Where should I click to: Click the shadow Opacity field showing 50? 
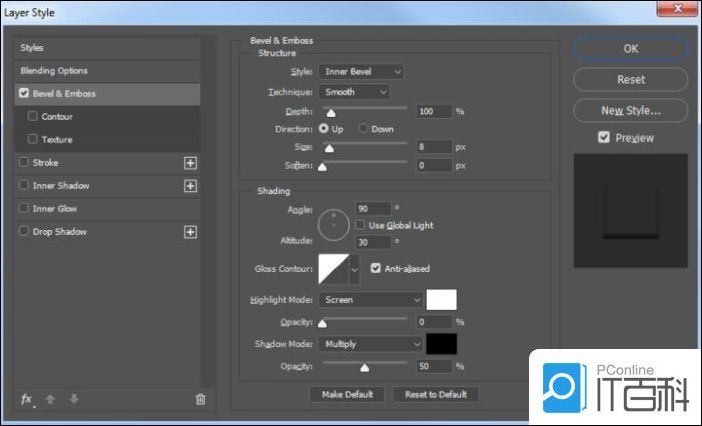click(434, 366)
